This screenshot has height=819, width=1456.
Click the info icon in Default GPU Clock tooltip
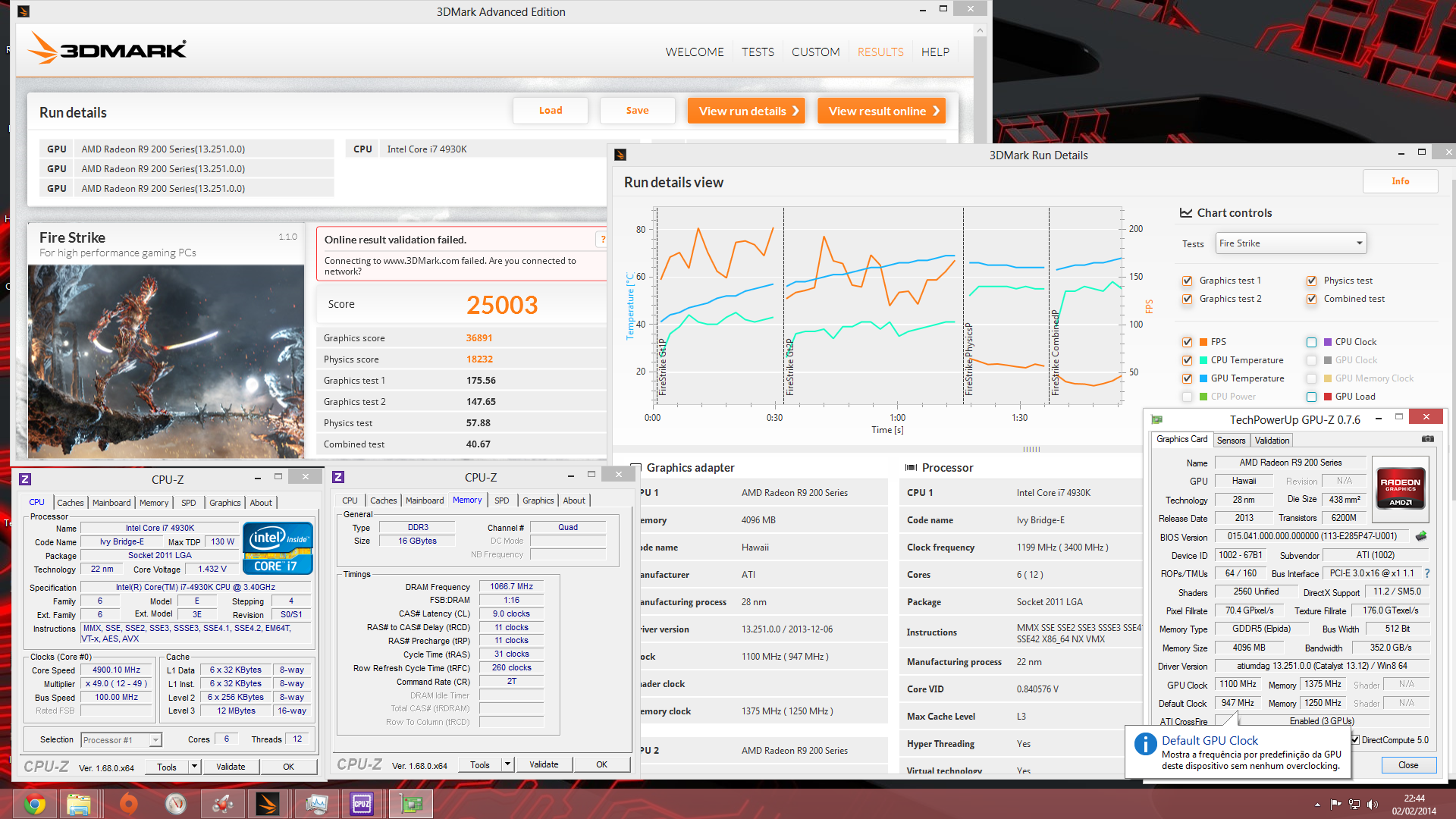1145,744
